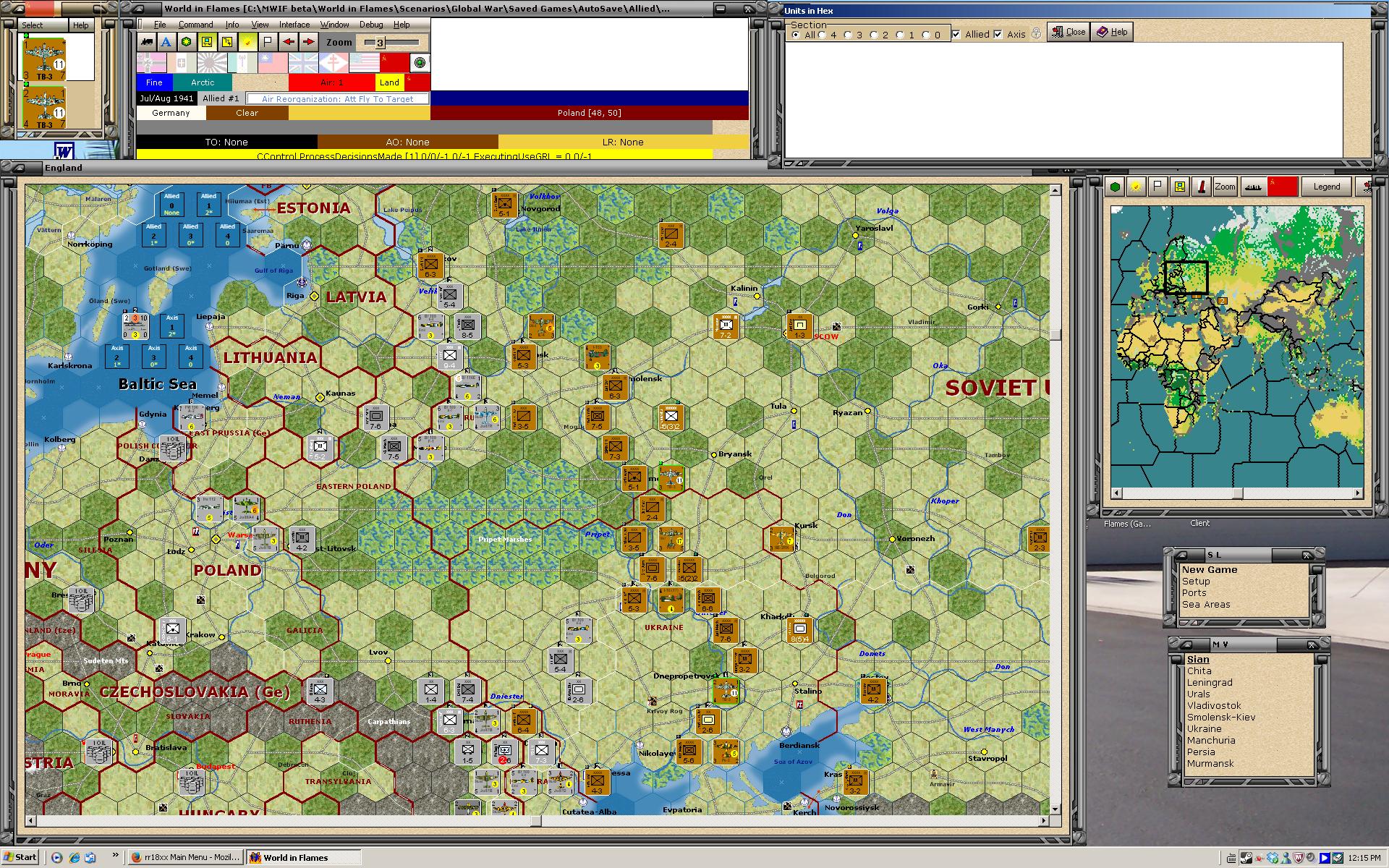Open the View menu
Viewport: 1389px width, 868px height.
(260, 25)
